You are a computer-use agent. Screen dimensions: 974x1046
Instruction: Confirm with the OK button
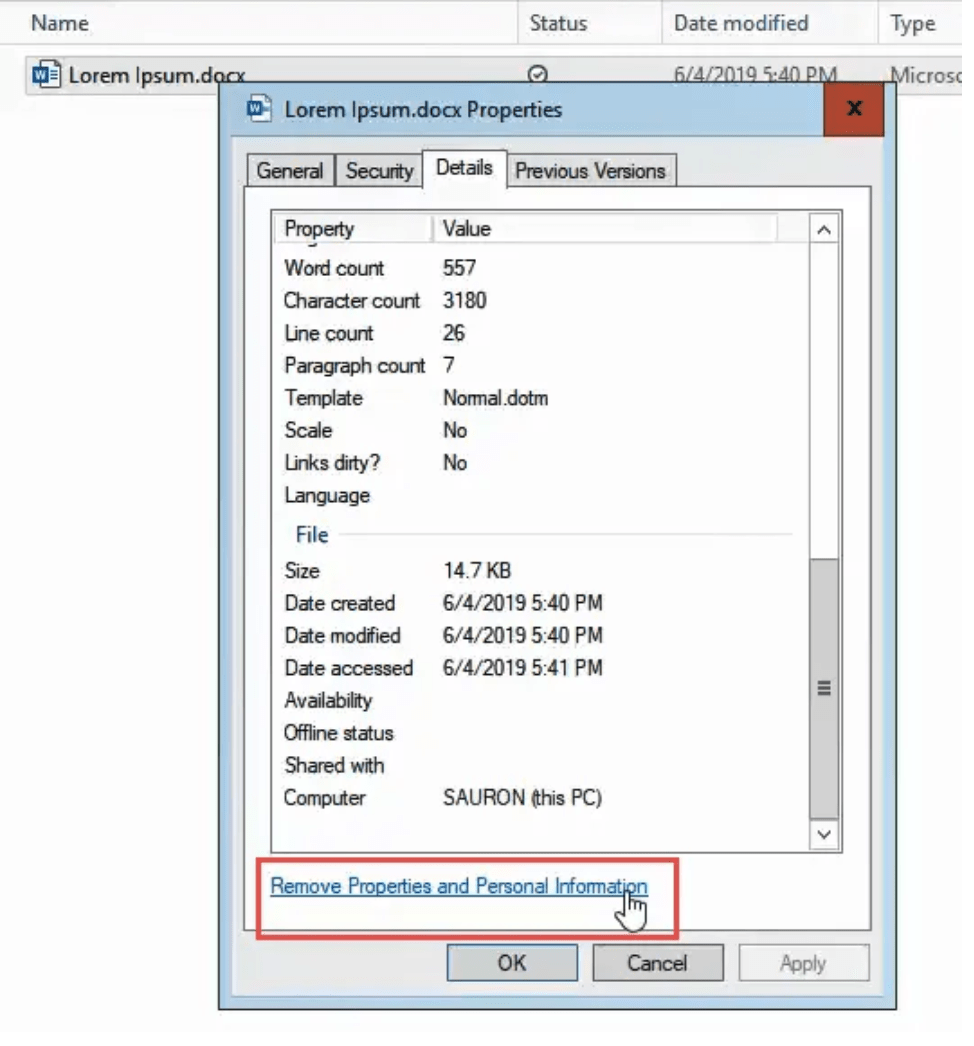(512, 963)
